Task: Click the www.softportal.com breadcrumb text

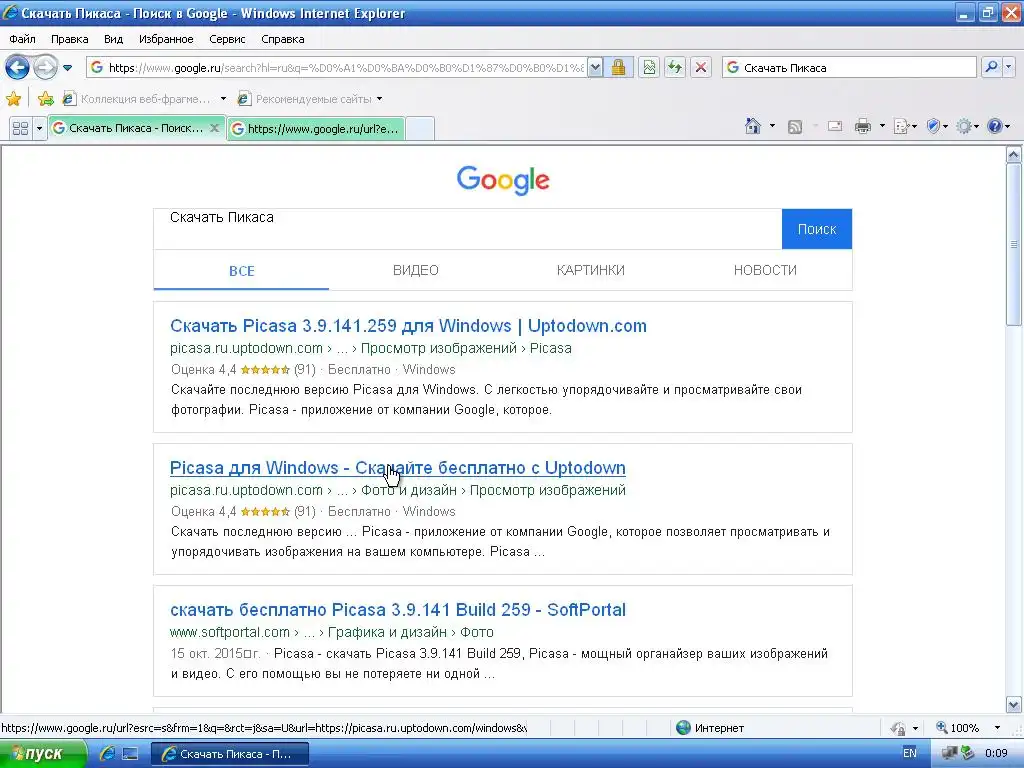Action: pos(229,632)
